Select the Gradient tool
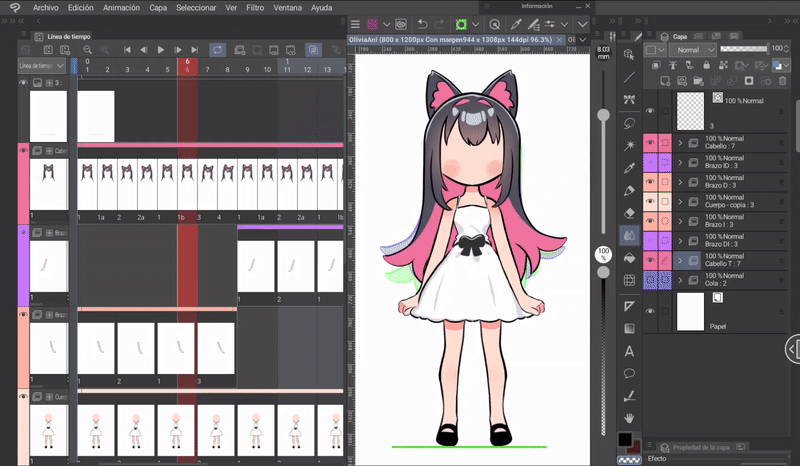The width and height of the screenshot is (800, 466). coord(629,328)
